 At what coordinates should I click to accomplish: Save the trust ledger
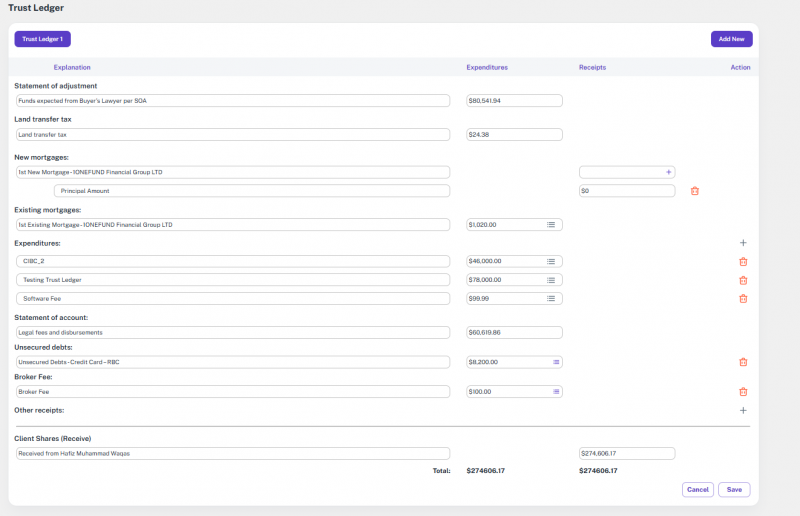(x=734, y=490)
